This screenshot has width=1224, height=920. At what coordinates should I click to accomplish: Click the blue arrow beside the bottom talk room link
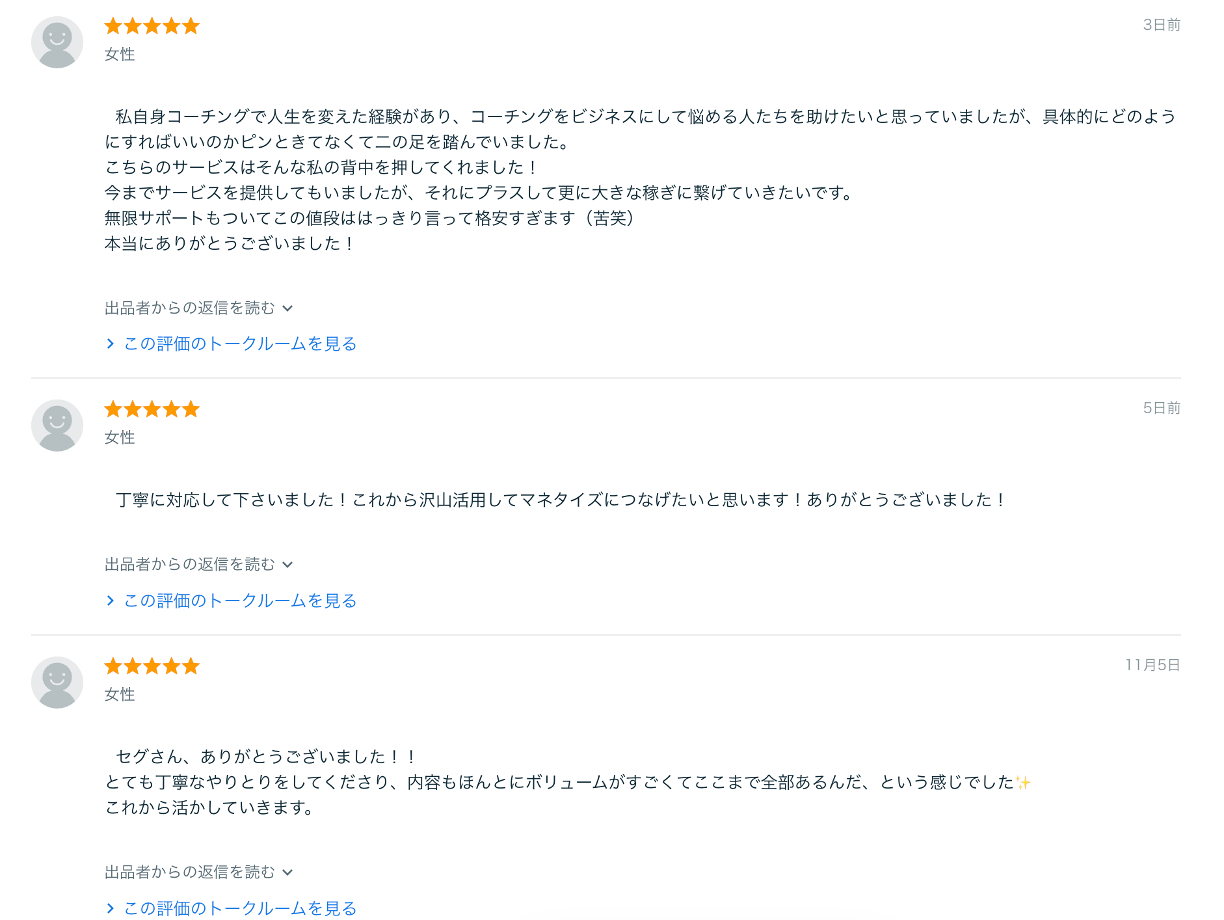(x=110, y=908)
